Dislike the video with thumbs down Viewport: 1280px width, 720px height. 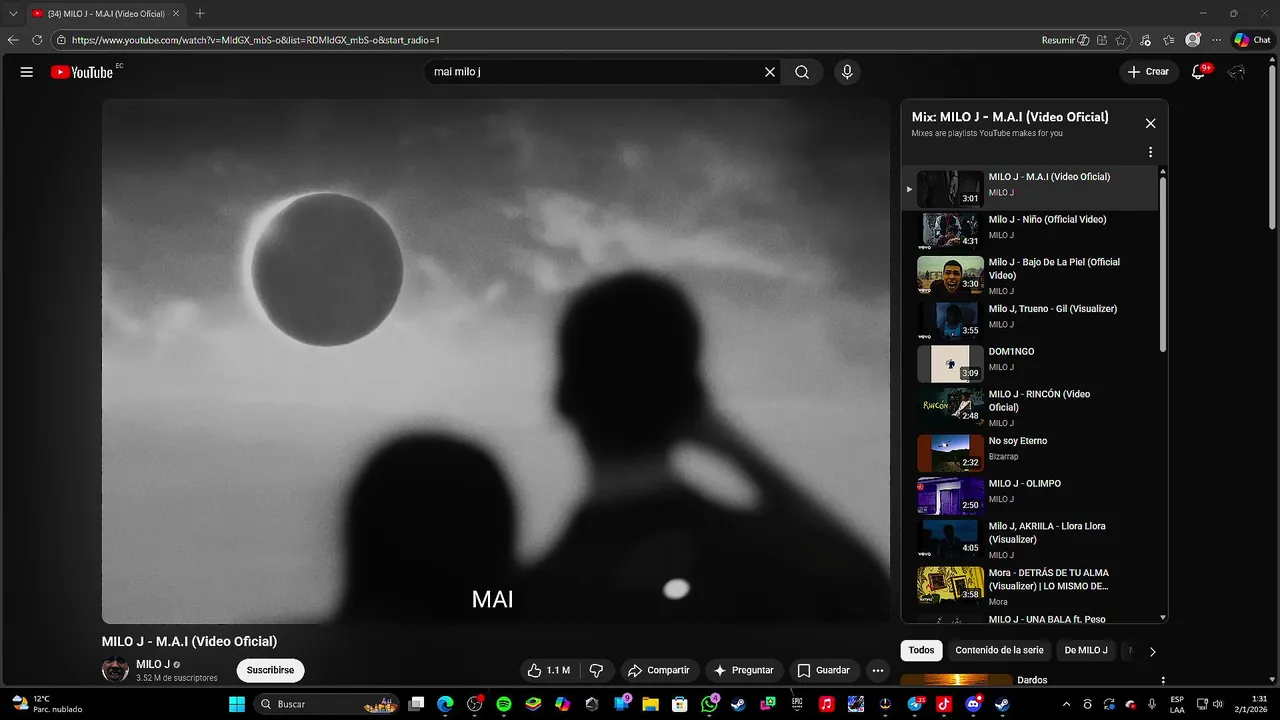(x=596, y=670)
